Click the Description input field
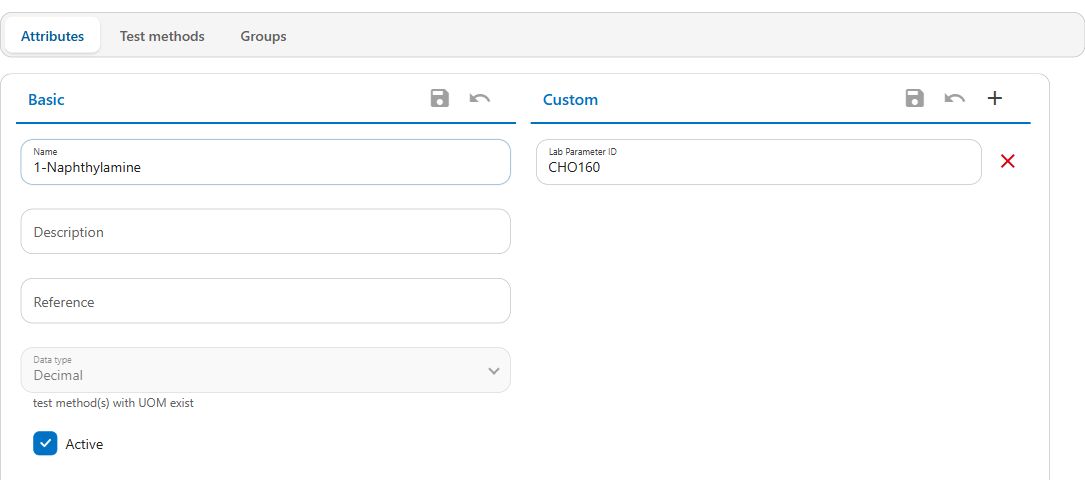The image size is (1085, 480). (266, 232)
